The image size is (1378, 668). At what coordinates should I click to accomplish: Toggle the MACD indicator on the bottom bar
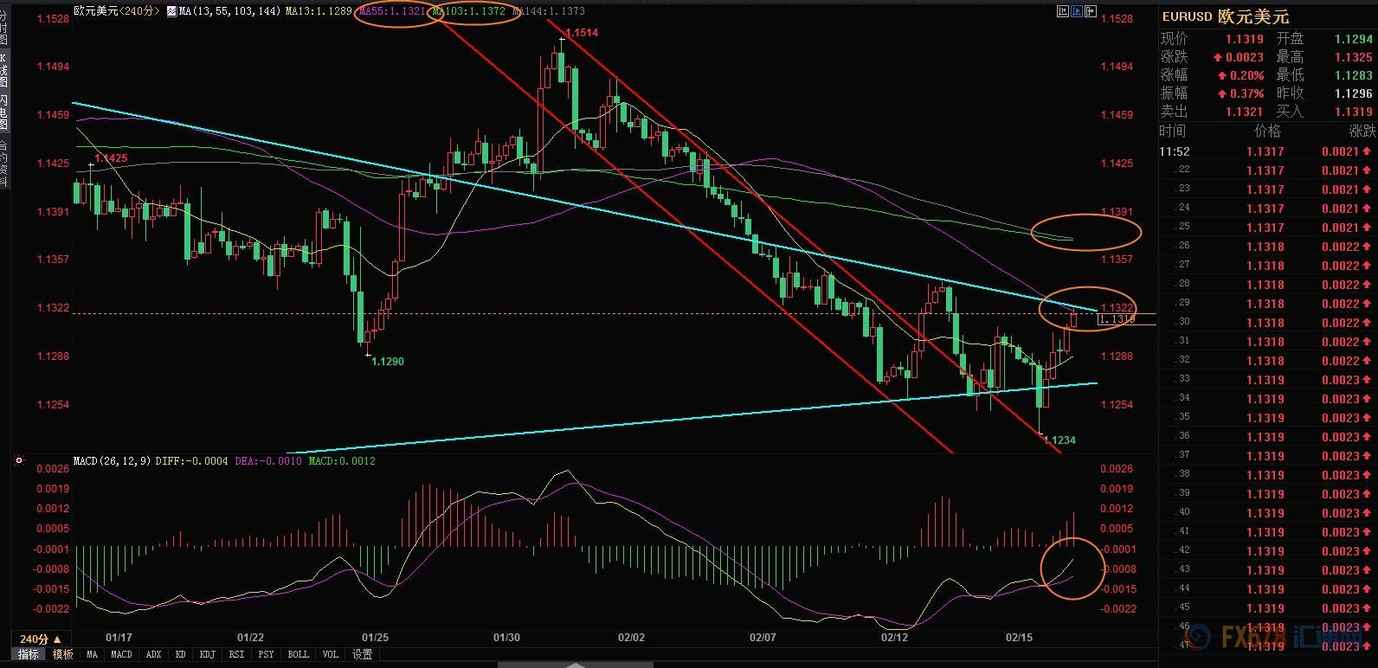(x=121, y=655)
